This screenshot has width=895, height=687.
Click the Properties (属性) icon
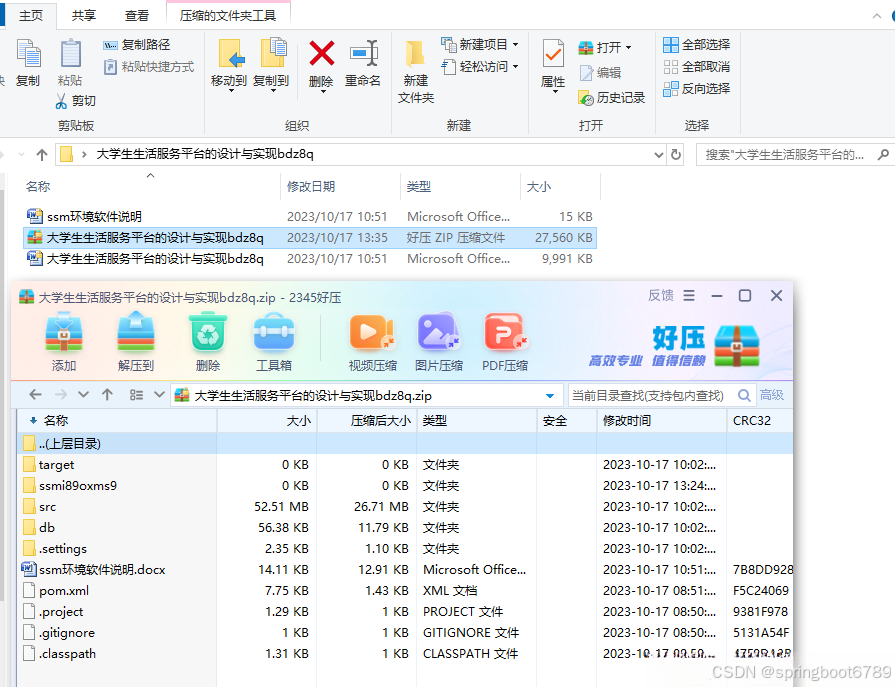coord(553,54)
